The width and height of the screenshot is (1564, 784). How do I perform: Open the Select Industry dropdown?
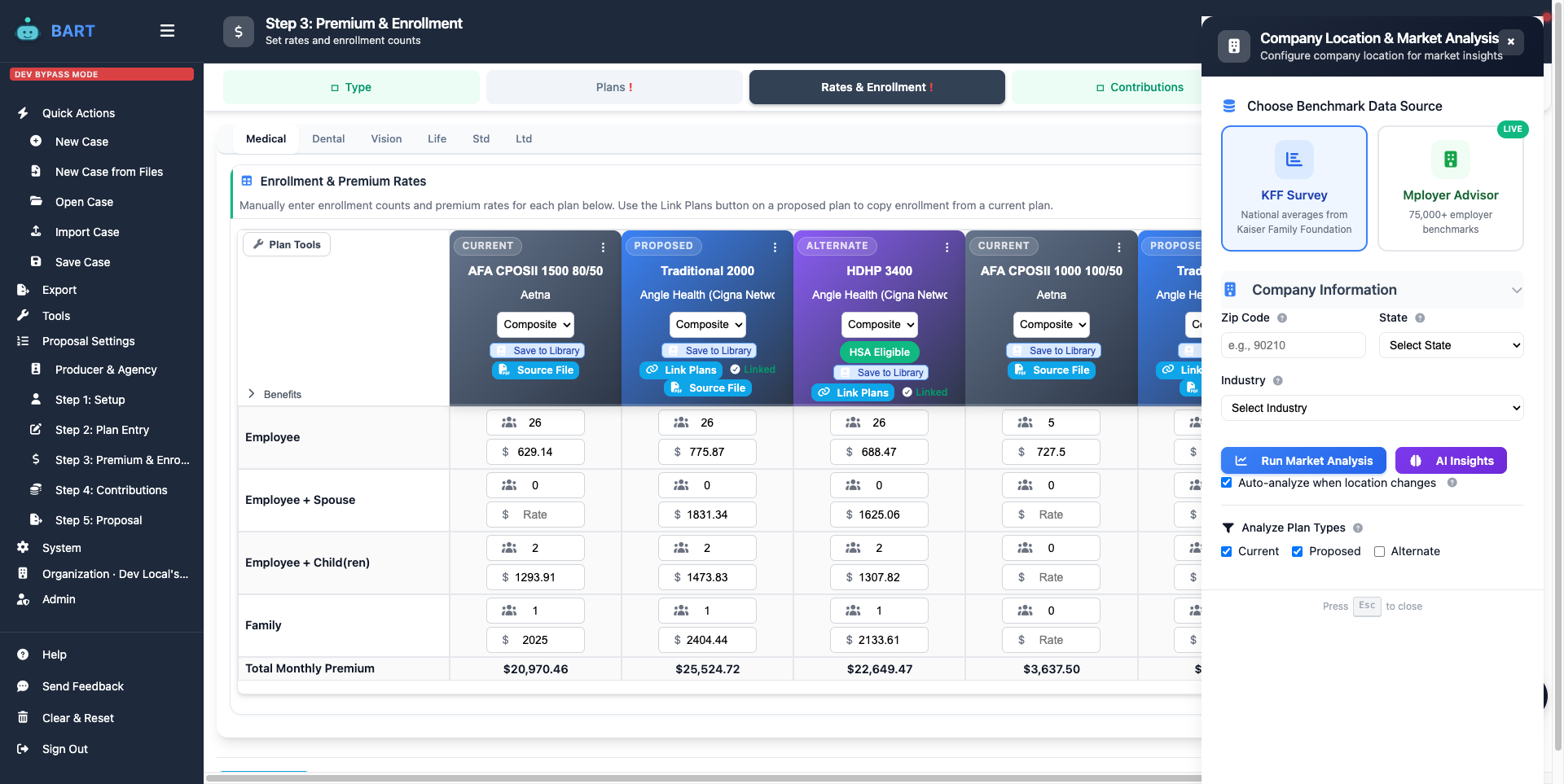(1371, 408)
